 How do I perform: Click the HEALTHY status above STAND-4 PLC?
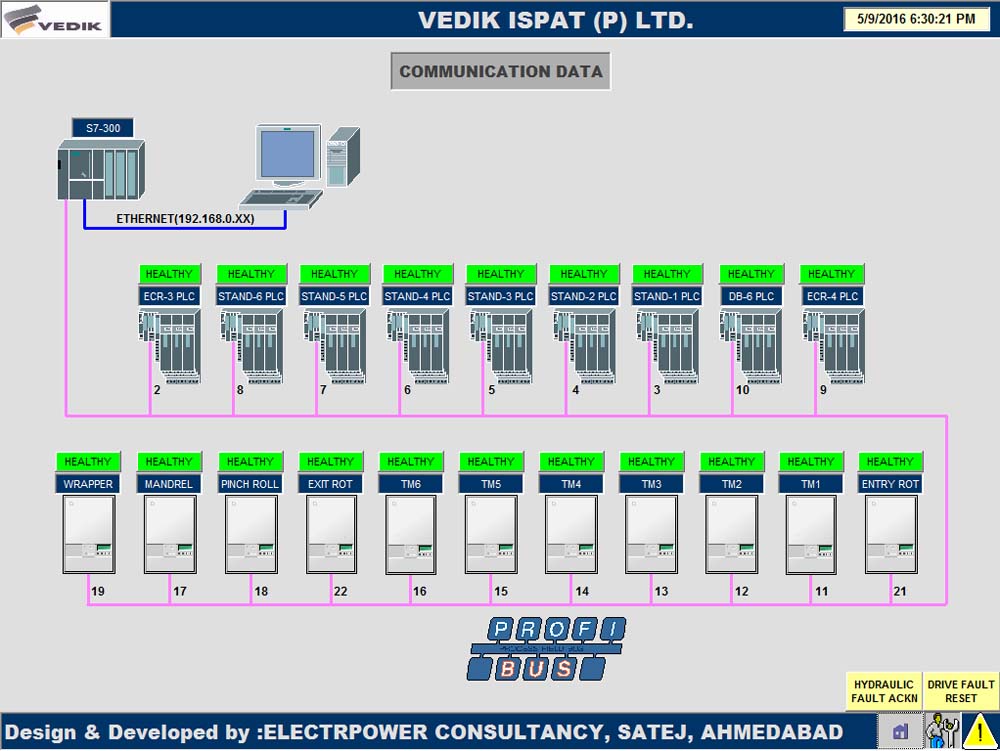[x=418, y=274]
